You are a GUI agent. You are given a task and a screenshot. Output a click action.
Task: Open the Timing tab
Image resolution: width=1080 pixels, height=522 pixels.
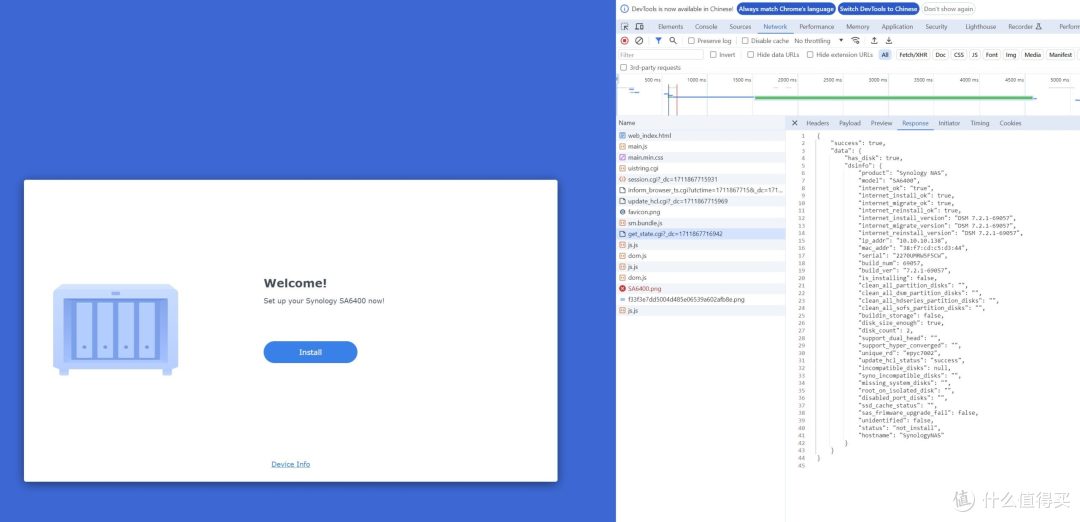click(979, 123)
